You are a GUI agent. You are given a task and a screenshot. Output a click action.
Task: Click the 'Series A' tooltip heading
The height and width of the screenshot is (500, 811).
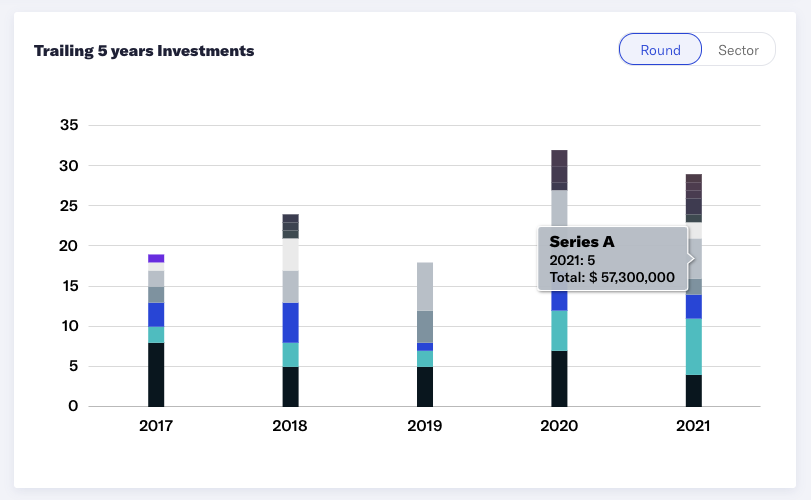click(582, 241)
